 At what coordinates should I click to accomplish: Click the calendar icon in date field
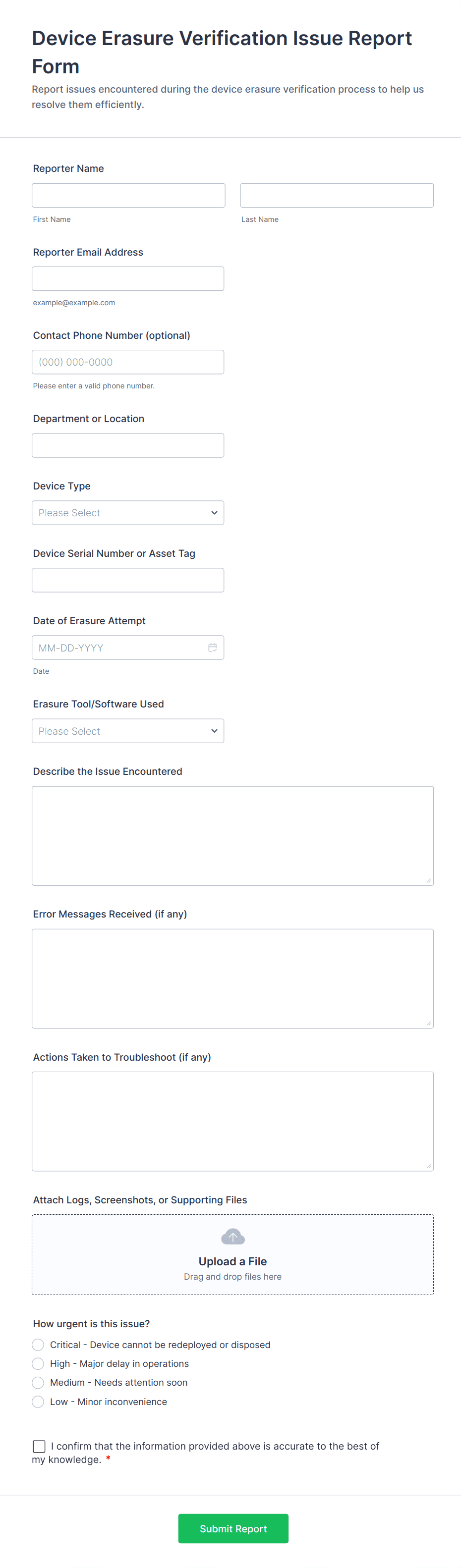[213, 648]
